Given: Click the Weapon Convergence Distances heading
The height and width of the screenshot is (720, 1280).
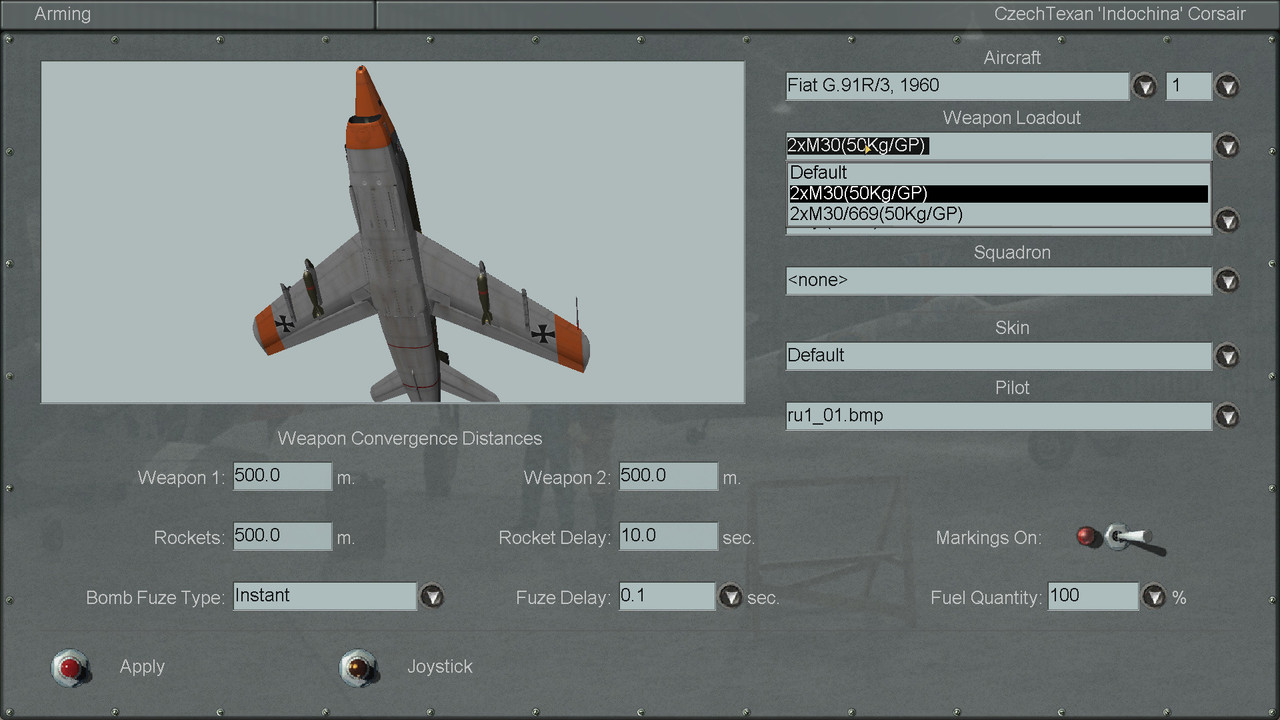Looking at the screenshot, I should click(x=410, y=438).
